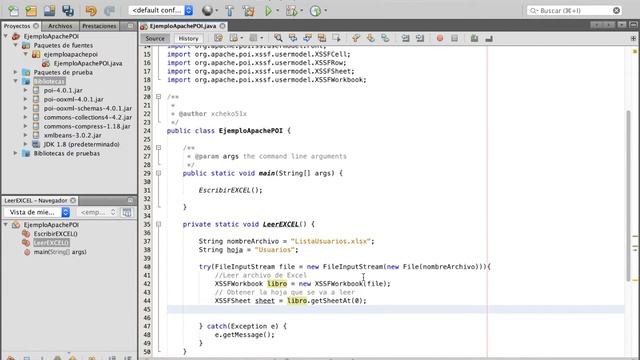The image size is (640, 360).
Task: Switch to the Prestaciones tab
Action: tap(99, 26)
